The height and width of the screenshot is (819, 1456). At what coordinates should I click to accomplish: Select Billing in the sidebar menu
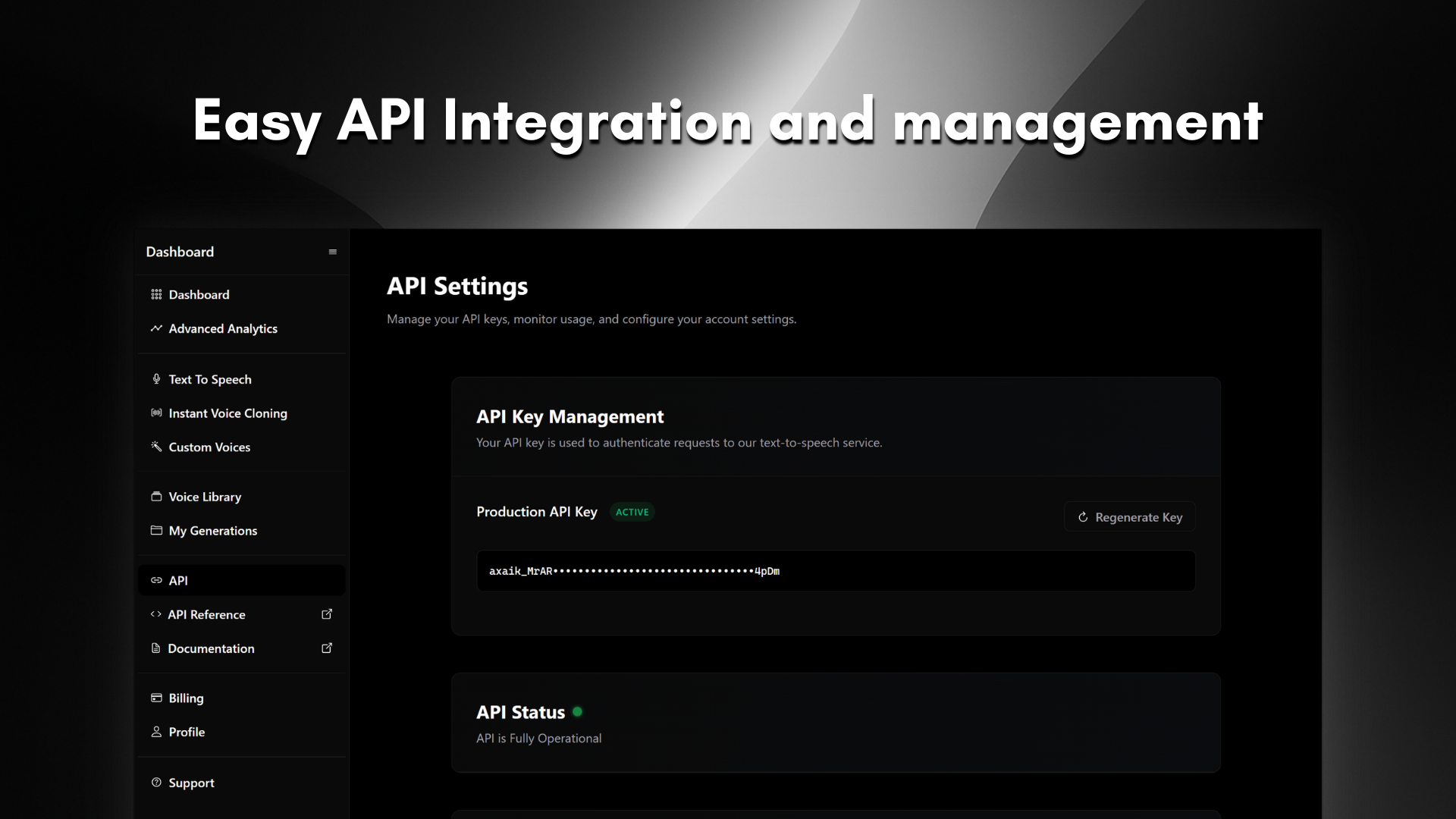[x=186, y=698]
